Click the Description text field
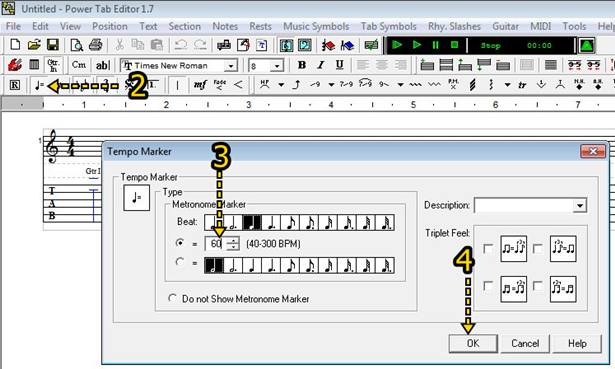The image size is (615, 369). pos(524,205)
